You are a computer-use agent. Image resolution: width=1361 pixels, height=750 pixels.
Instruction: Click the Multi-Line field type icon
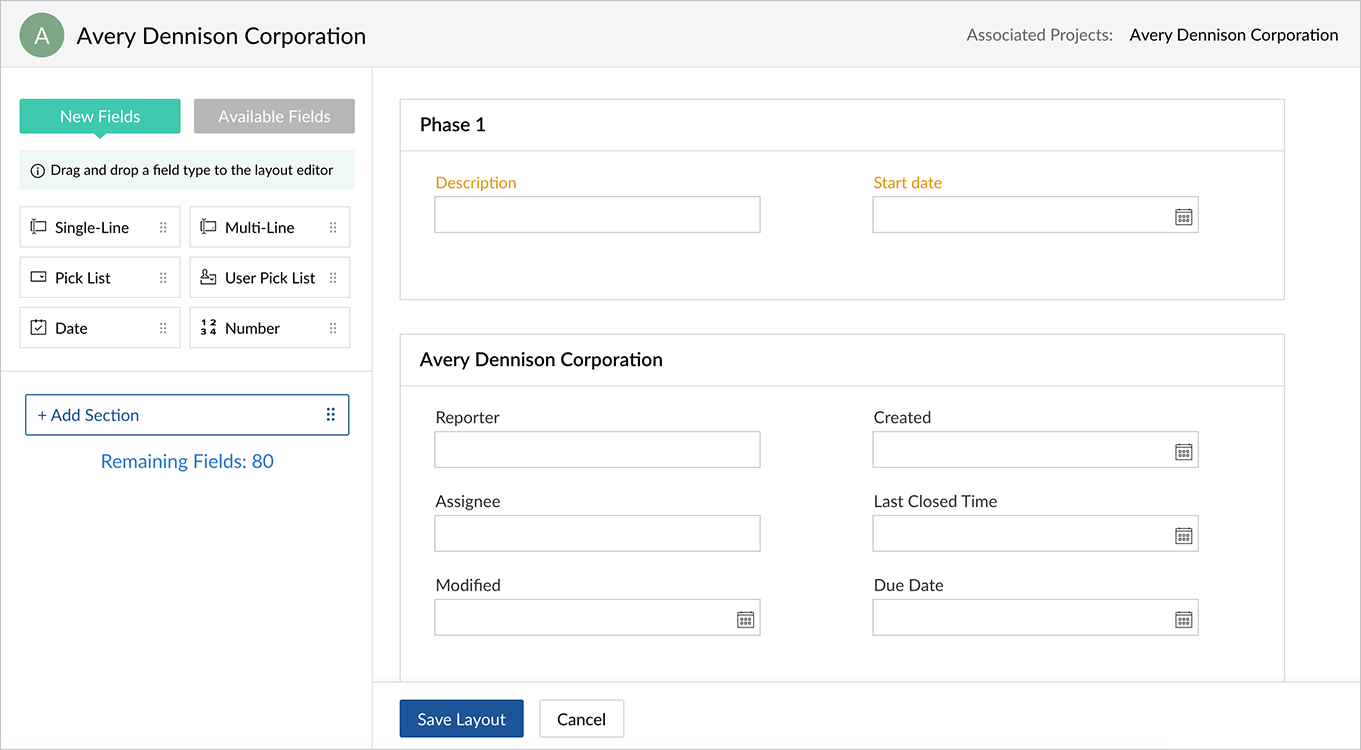pyautogui.click(x=209, y=227)
